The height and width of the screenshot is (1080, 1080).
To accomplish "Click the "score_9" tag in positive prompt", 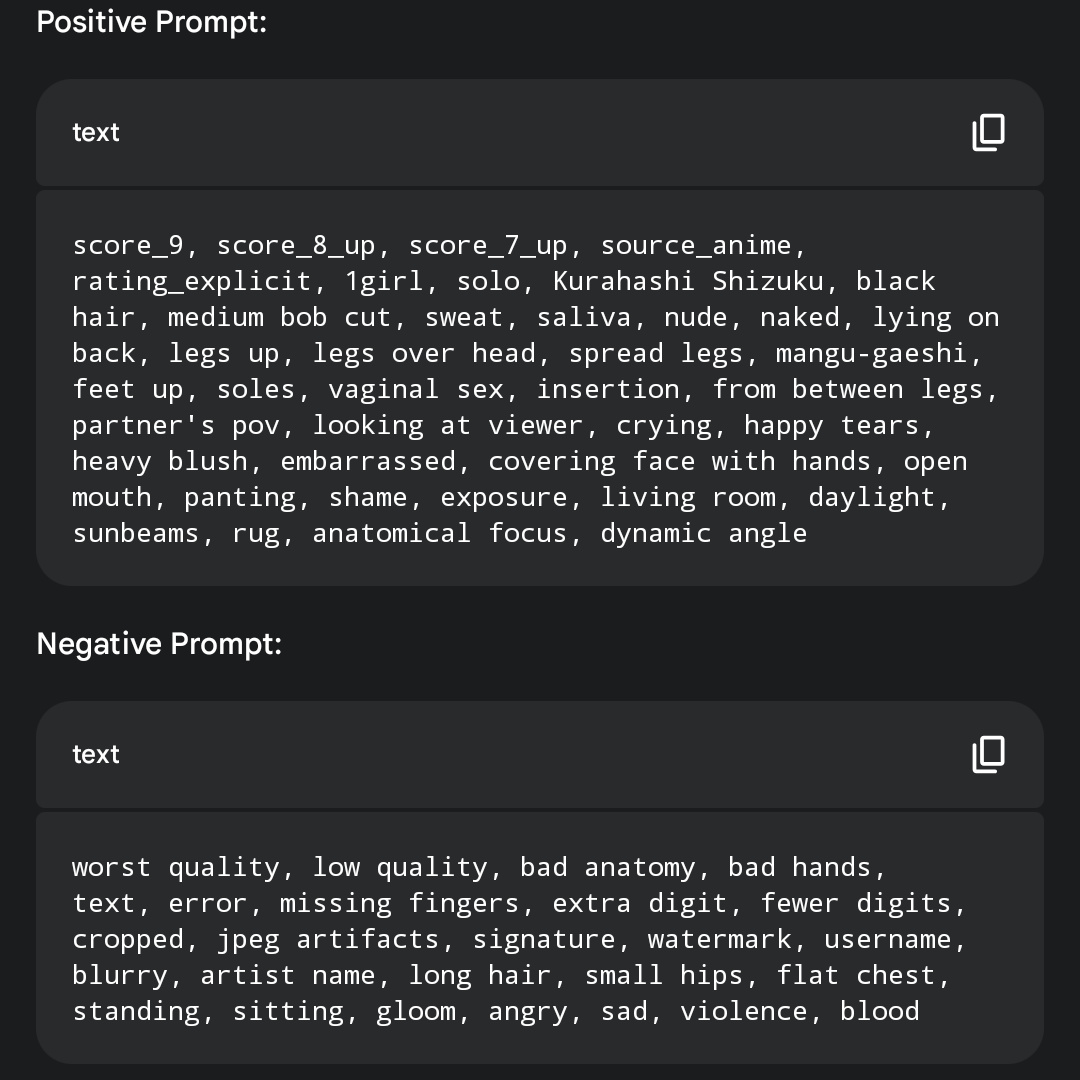I will [x=127, y=245].
